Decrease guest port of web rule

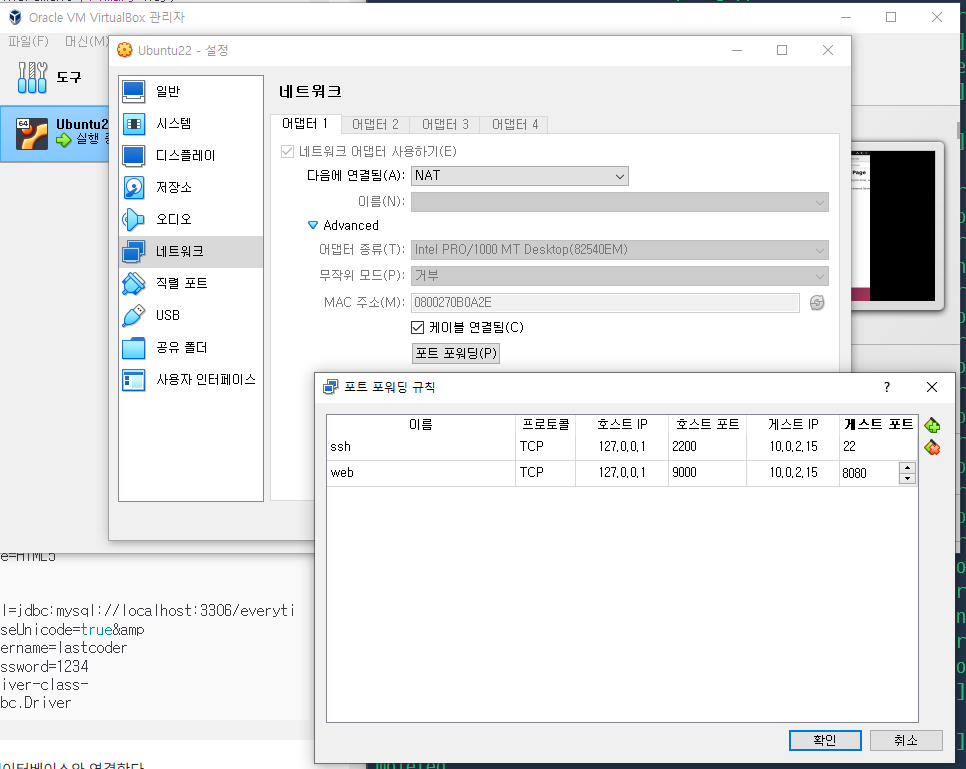click(x=907, y=479)
